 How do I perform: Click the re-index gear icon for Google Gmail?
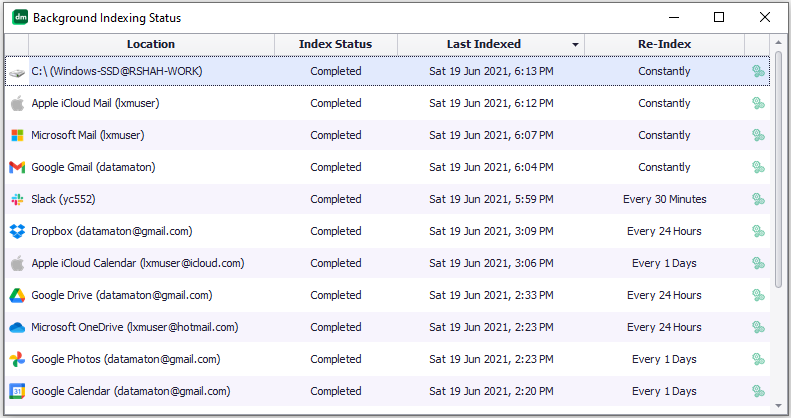point(758,167)
